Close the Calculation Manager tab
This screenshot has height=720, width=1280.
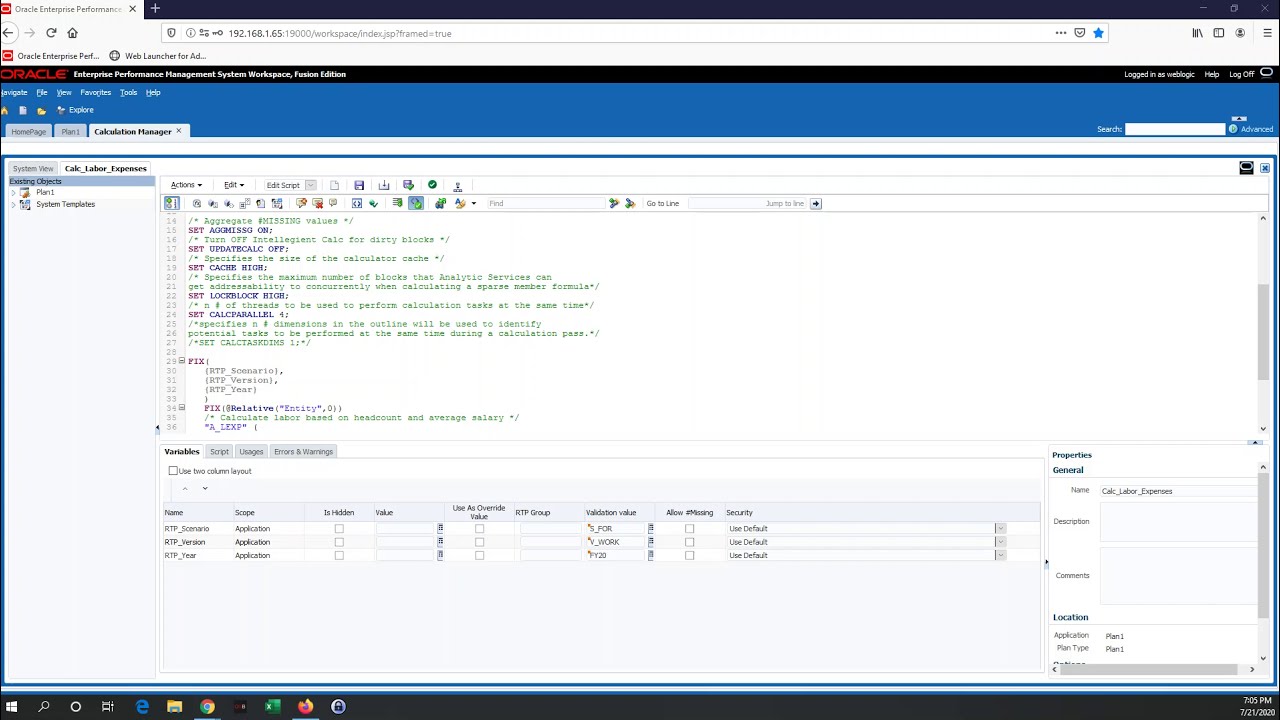click(x=179, y=131)
